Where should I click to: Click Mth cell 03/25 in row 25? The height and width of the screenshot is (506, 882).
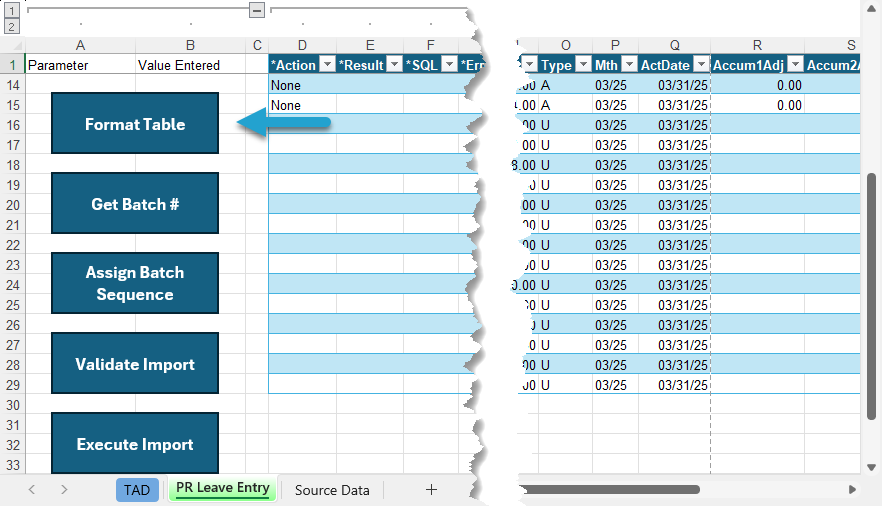(x=615, y=305)
